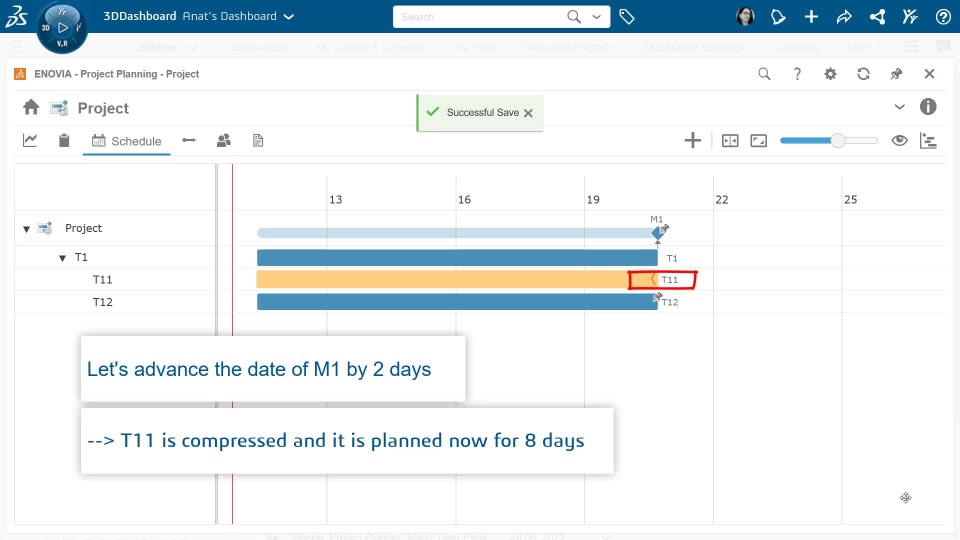960x540 pixels.
Task: Open the chart line view tab
Action: point(30,141)
